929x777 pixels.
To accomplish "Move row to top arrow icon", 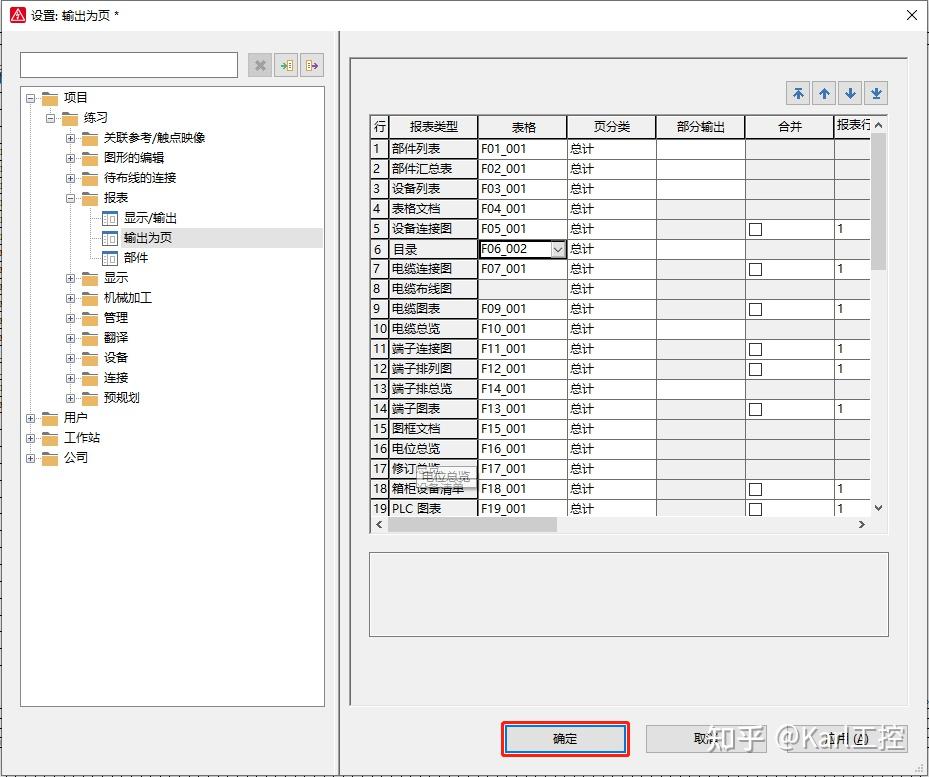I will [798, 94].
